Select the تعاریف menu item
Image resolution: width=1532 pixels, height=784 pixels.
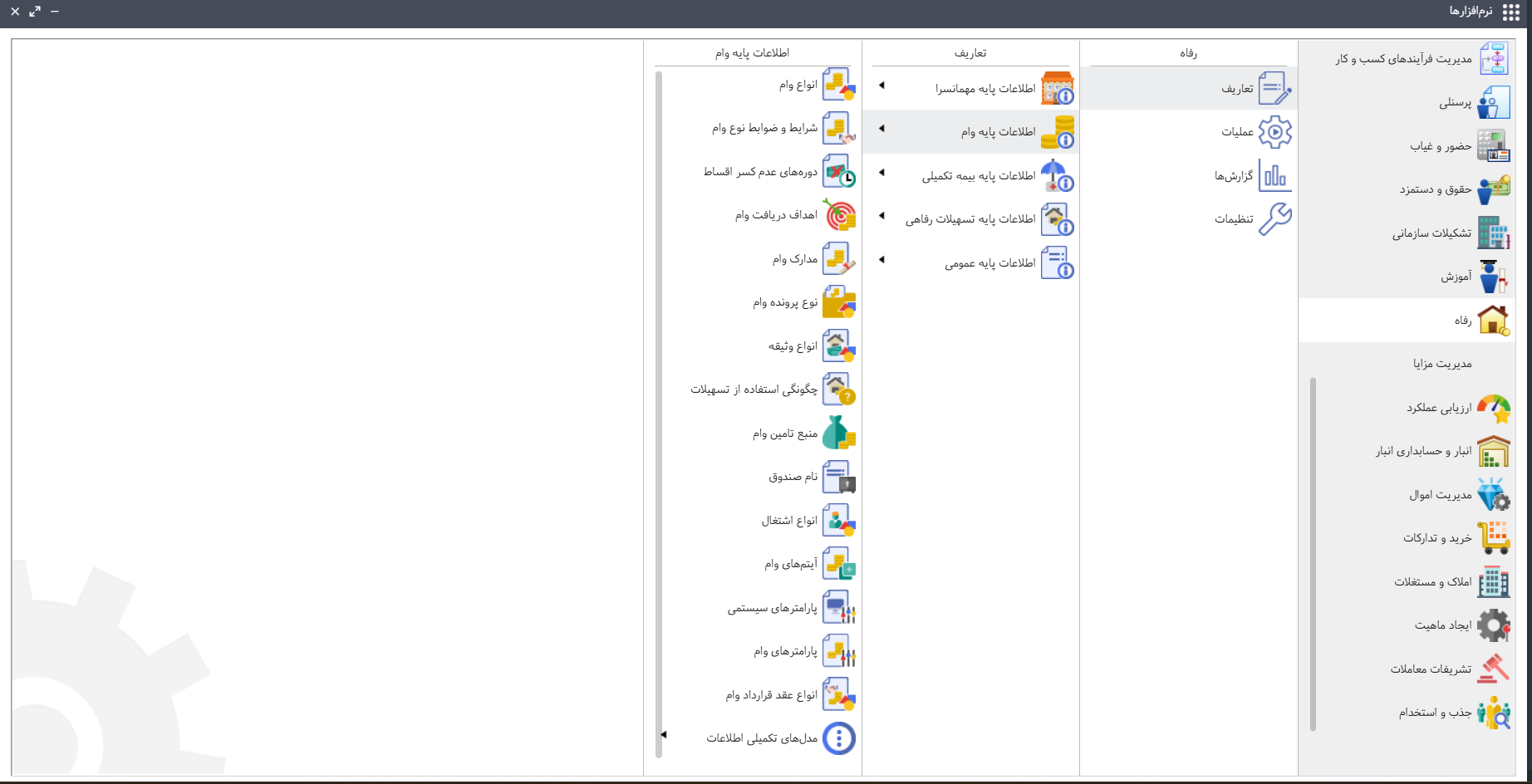coord(1236,89)
